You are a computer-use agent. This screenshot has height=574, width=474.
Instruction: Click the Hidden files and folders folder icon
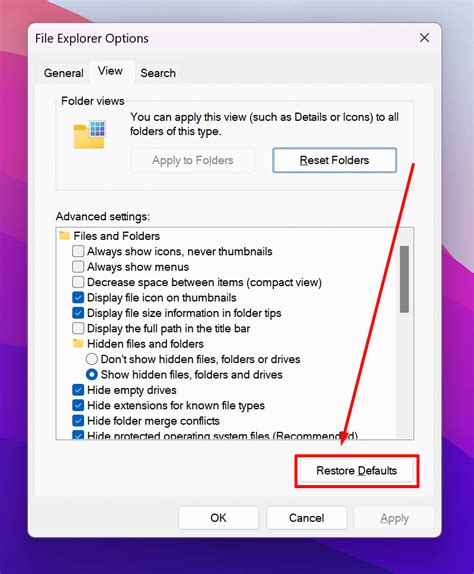tap(78, 343)
